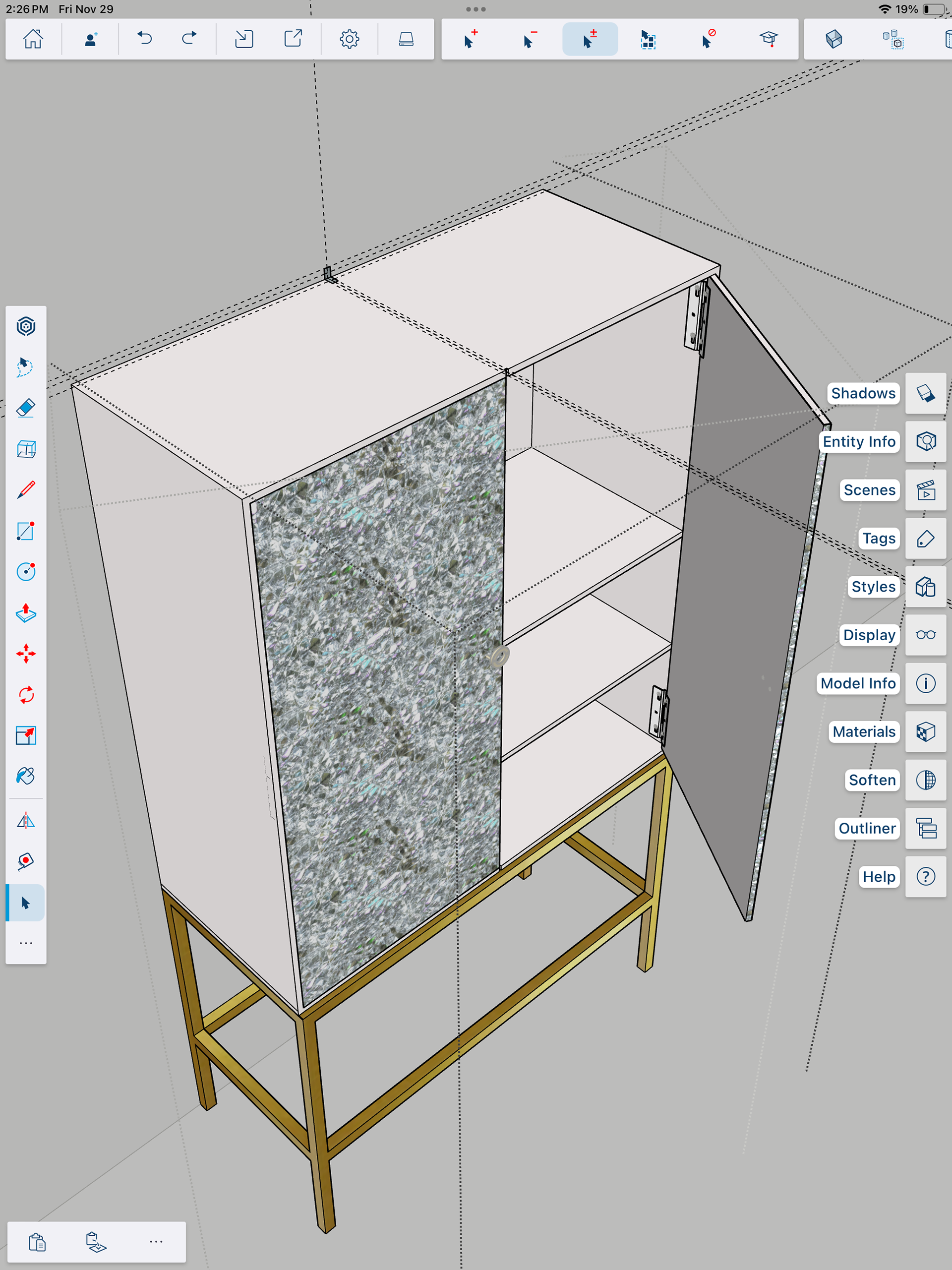Toggle add/subtract selection mode
The width and height of the screenshot is (952, 1270).
(590, 39)
